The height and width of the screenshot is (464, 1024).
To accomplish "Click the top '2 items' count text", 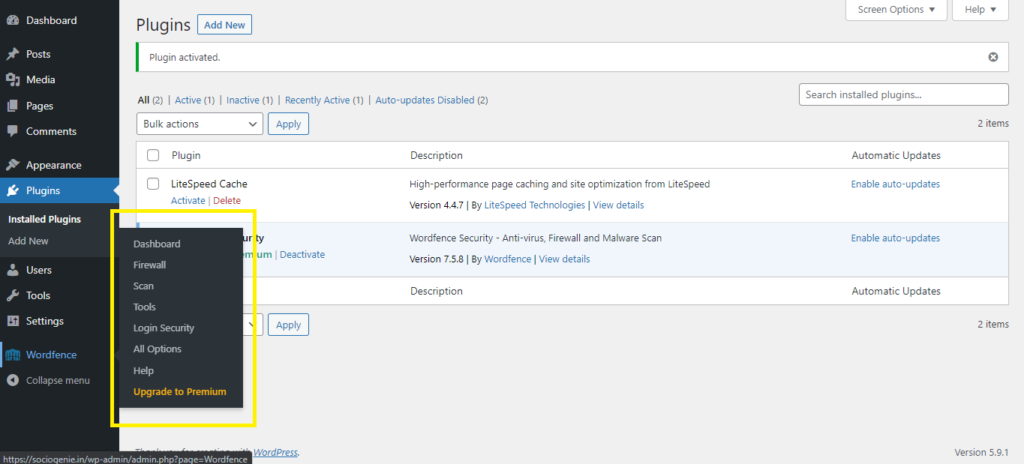I will pyautogui.click(x=993, y=124).
